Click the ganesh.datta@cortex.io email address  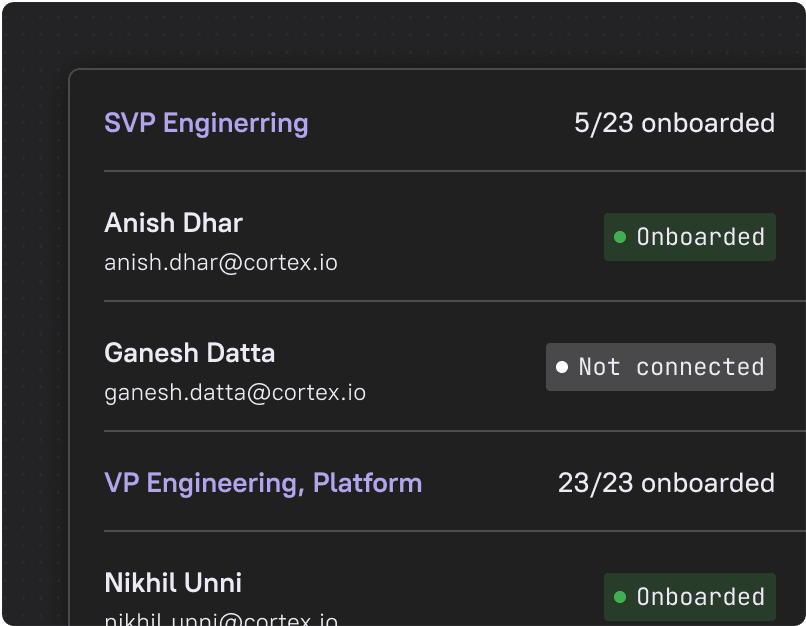(235, 393)
